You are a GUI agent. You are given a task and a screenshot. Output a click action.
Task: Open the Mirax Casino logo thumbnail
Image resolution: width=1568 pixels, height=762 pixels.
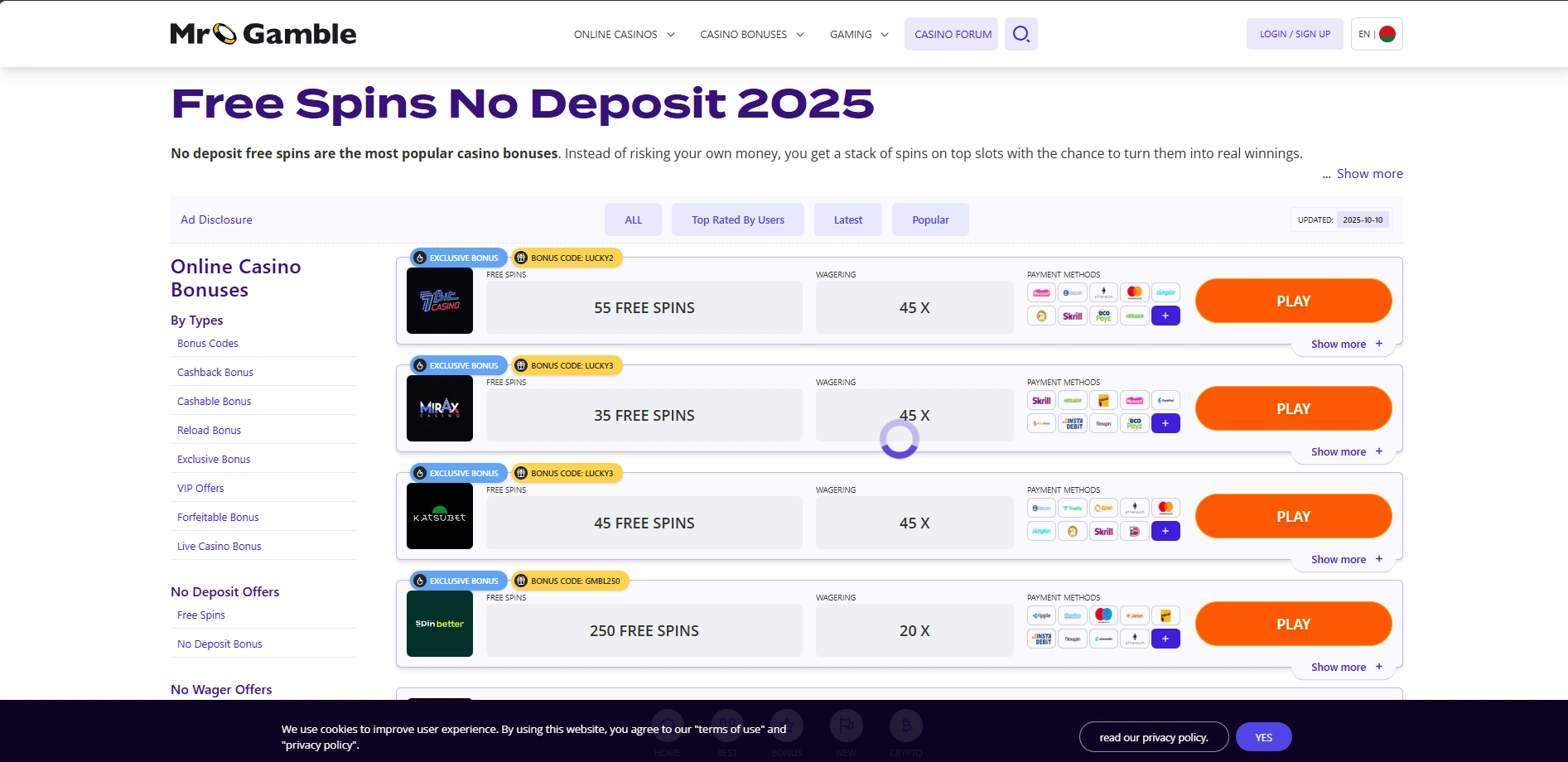point(440,408)
